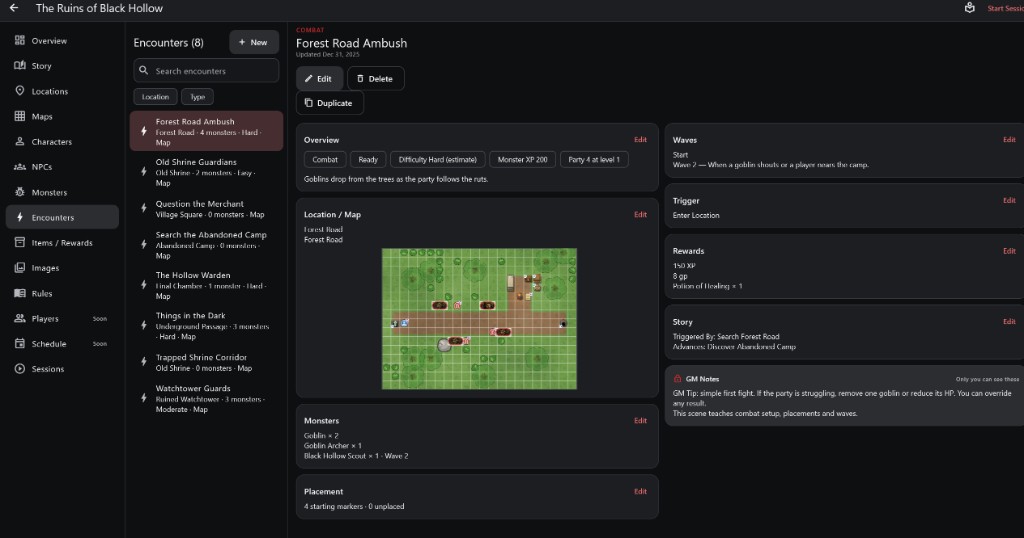The image size is (1024, 538).
Task: Select the Players people icon
Action: coord(20,318)
